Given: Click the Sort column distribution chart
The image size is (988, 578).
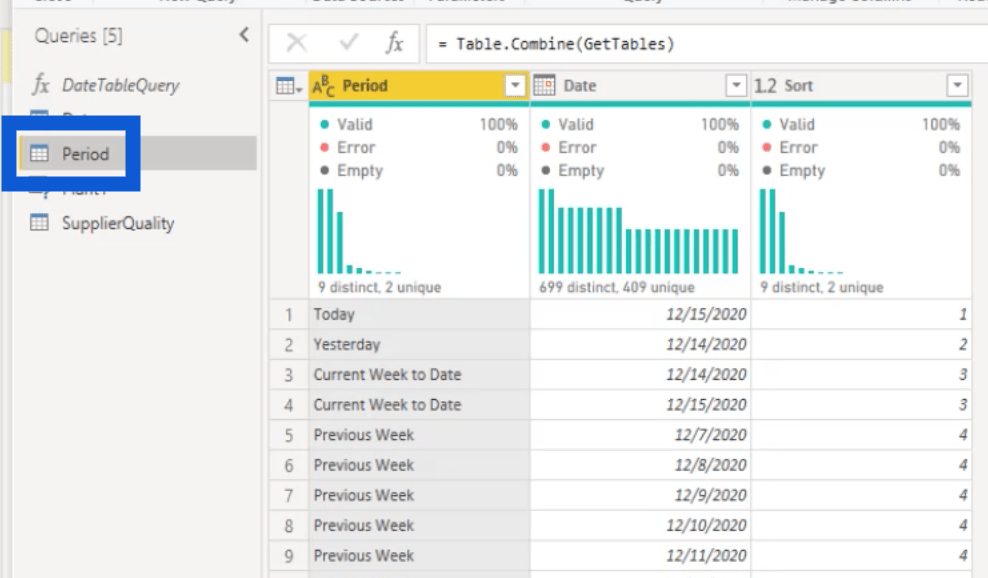Looking at the screenshot, I should point(801,231).
